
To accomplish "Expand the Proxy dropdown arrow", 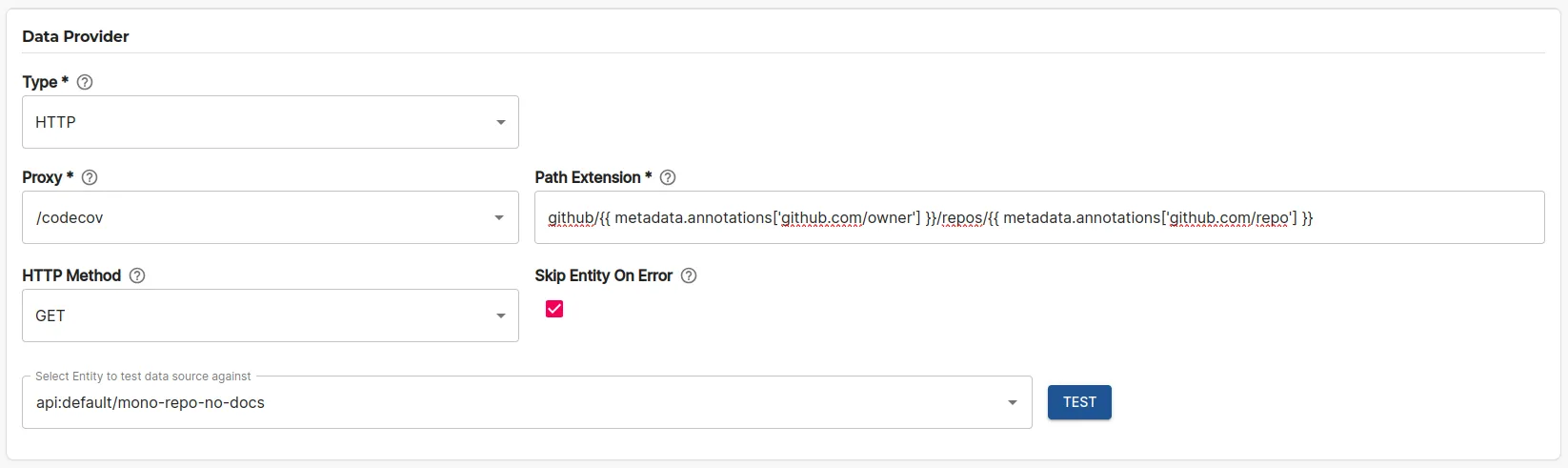I will pos(499,218).
